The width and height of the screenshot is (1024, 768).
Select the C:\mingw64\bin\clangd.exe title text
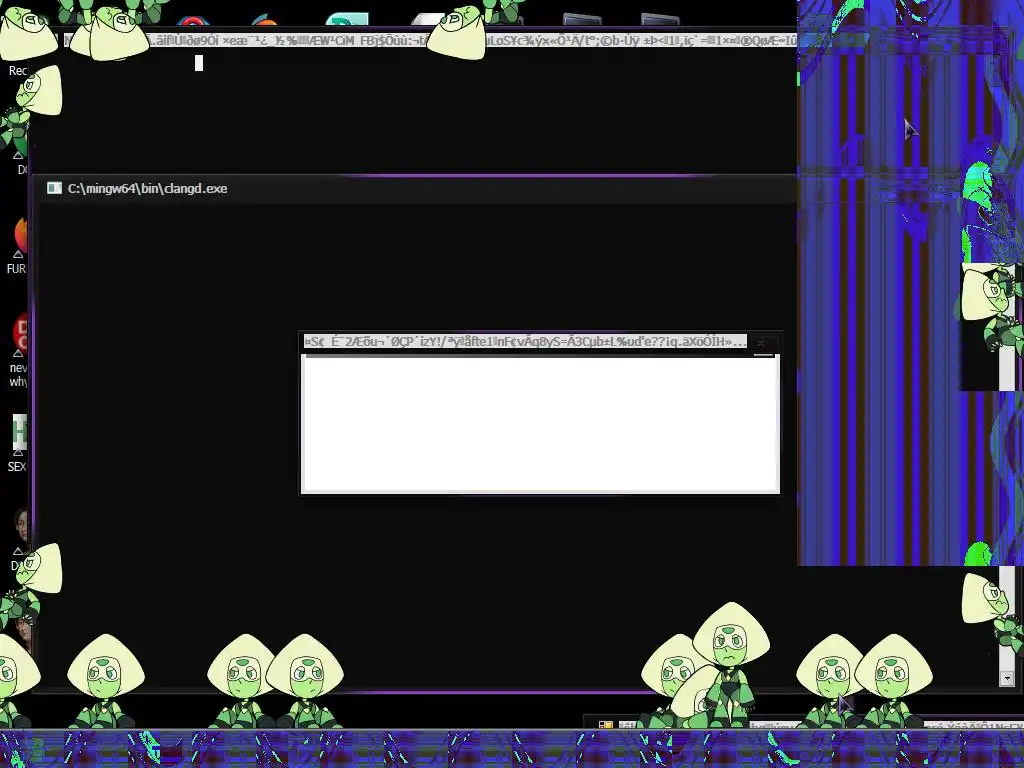tap(148, 189)
